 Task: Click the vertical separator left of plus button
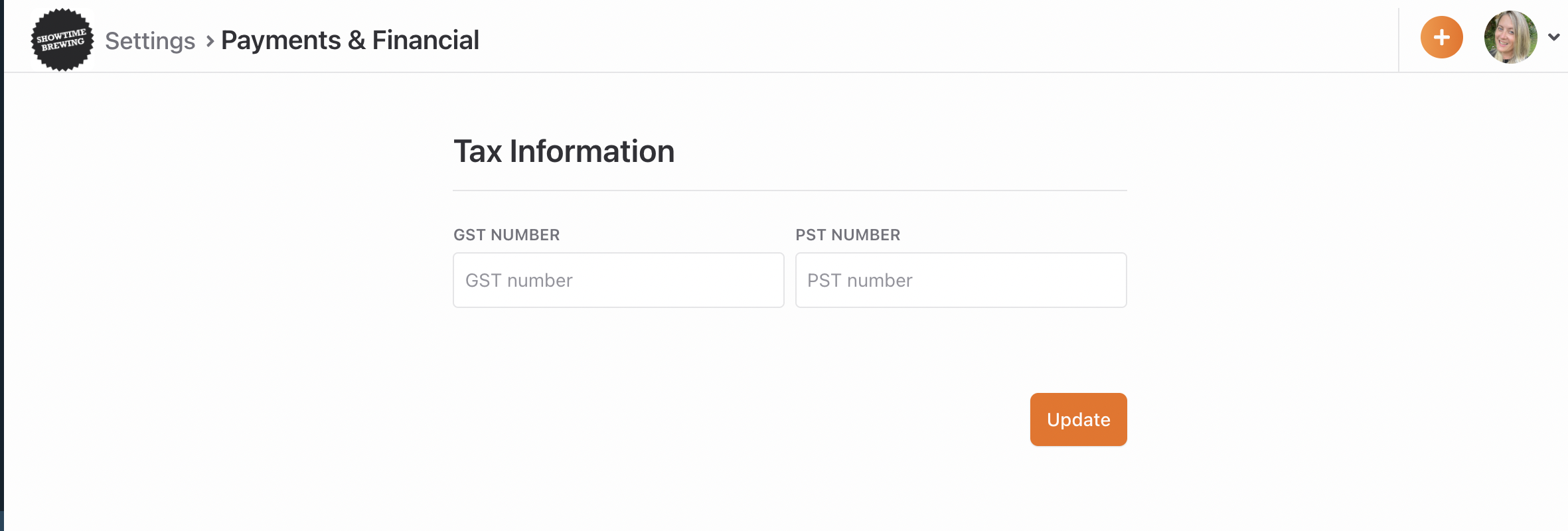pos(1399,40)
